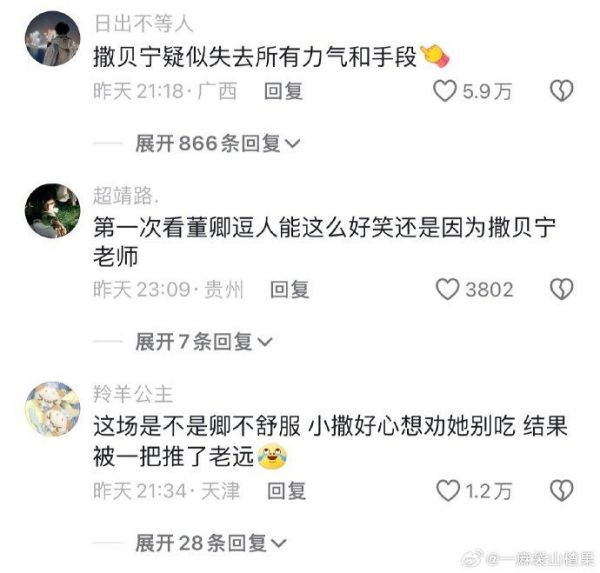Open 超靖路's profile avatar
Image resolution: width=600 pixels, height=573 pixels.
click(x=52, y=211)
